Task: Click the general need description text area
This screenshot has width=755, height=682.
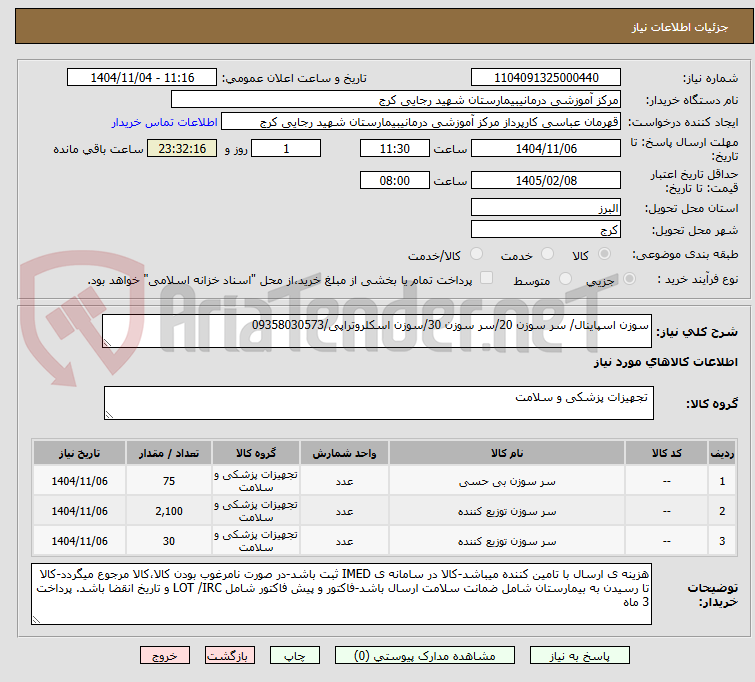Action: click(x=377, y=331)
